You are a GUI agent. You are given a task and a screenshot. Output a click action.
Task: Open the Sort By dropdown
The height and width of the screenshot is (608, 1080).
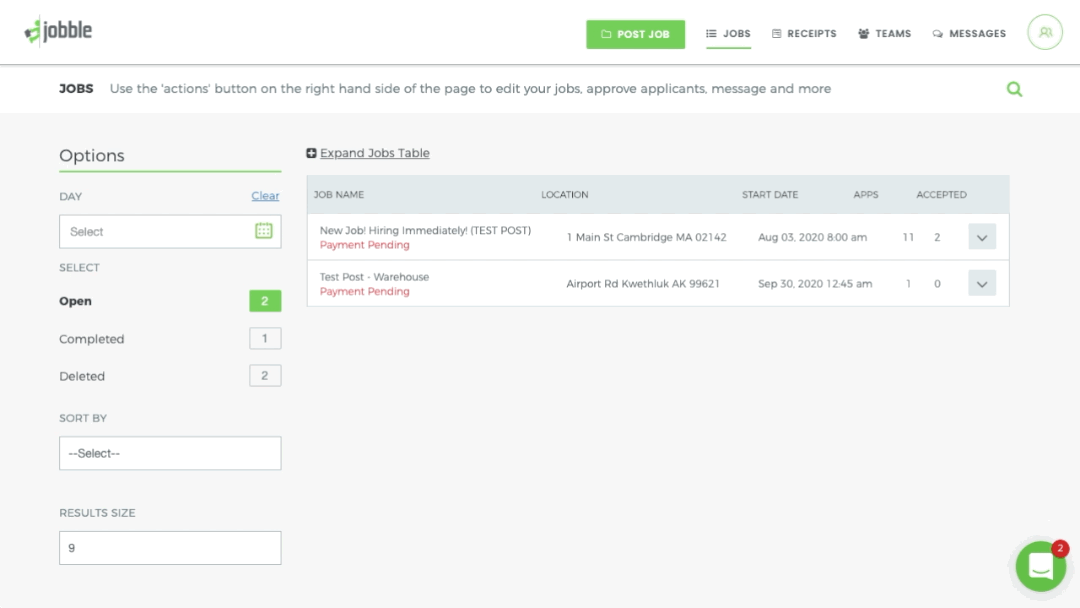coord(170,453)
